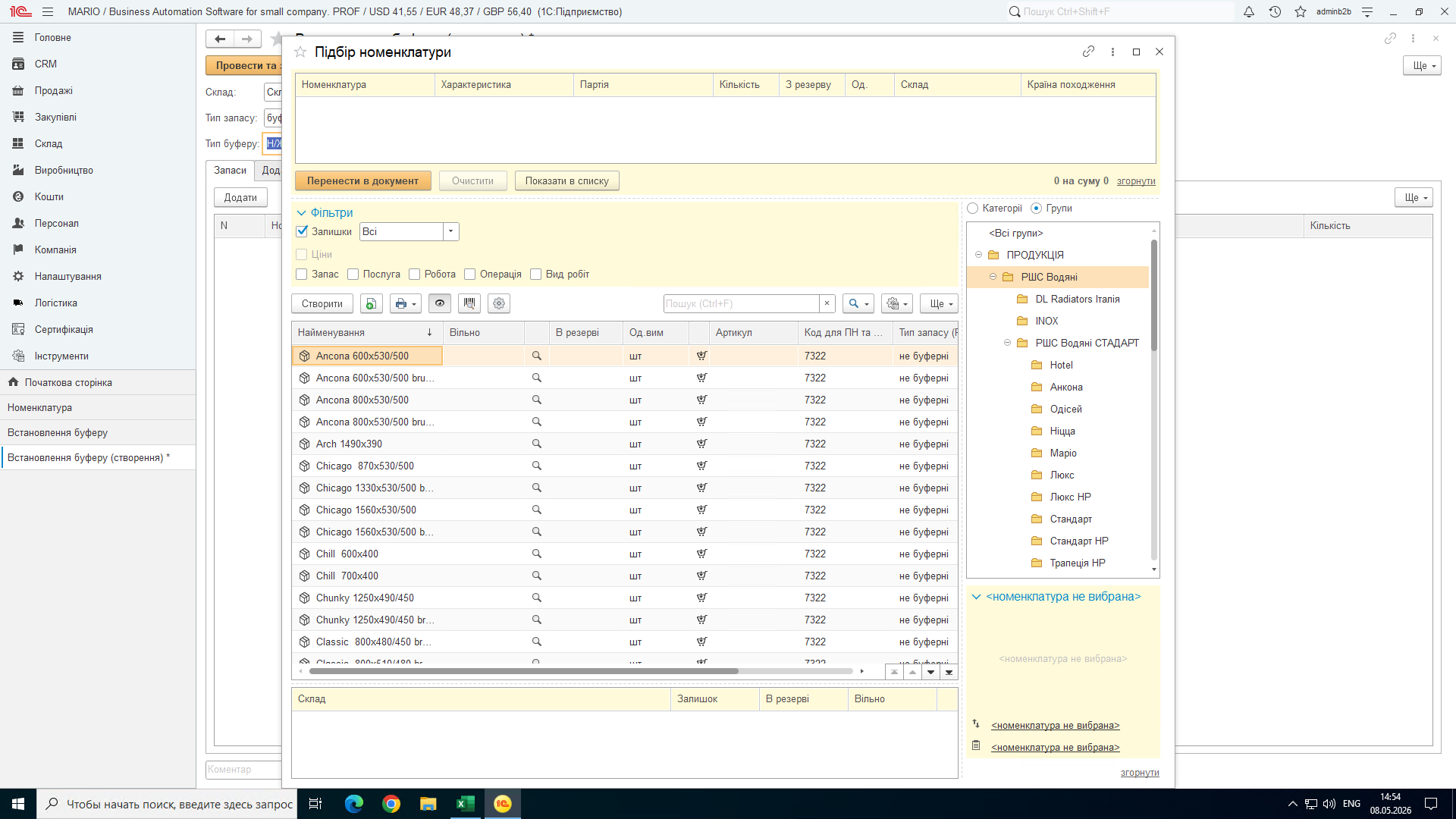Clear the list search field with X
Screen dimensions: 1456x819
click(827, 303)
